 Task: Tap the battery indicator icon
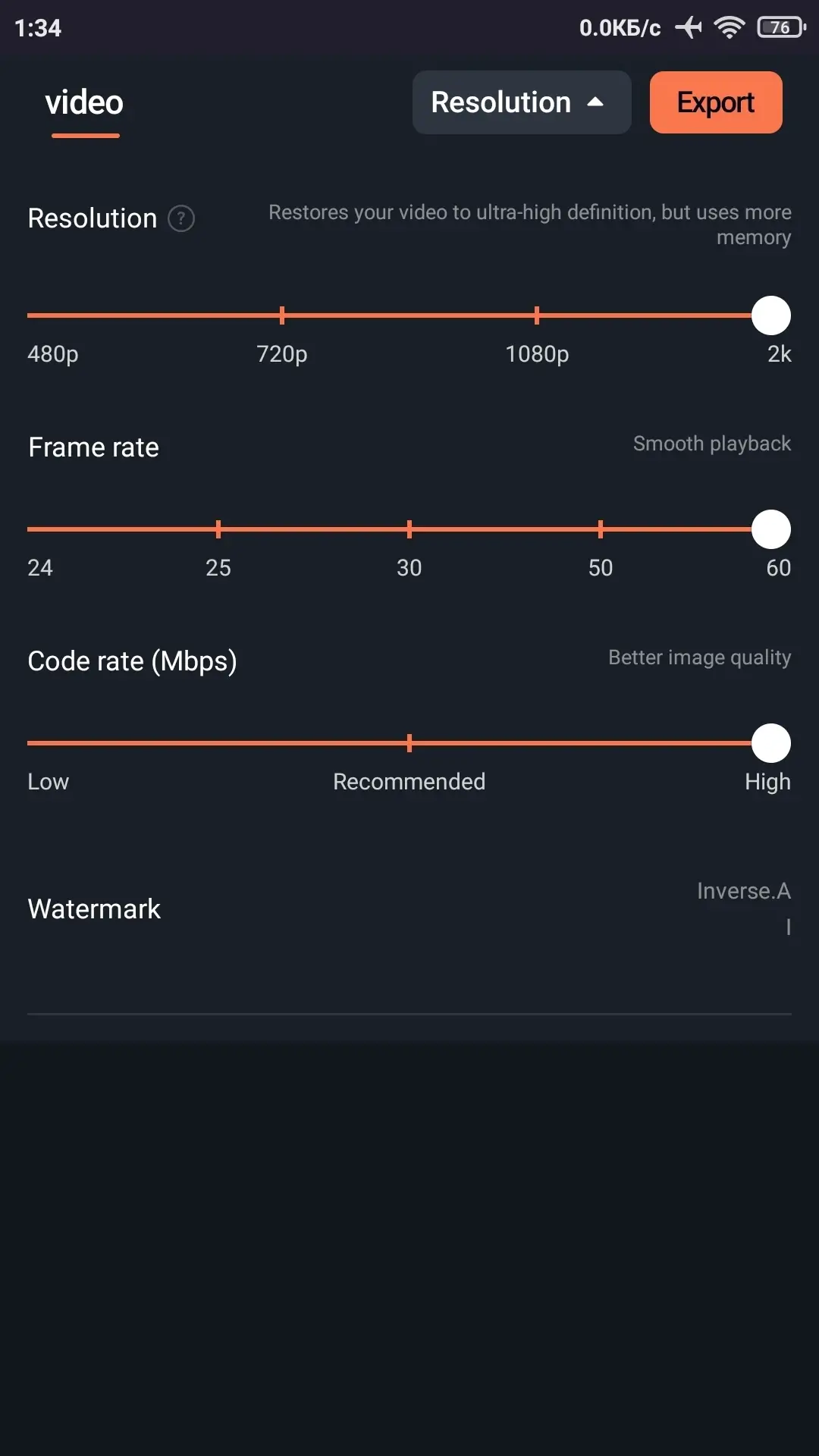click(780, 28)
